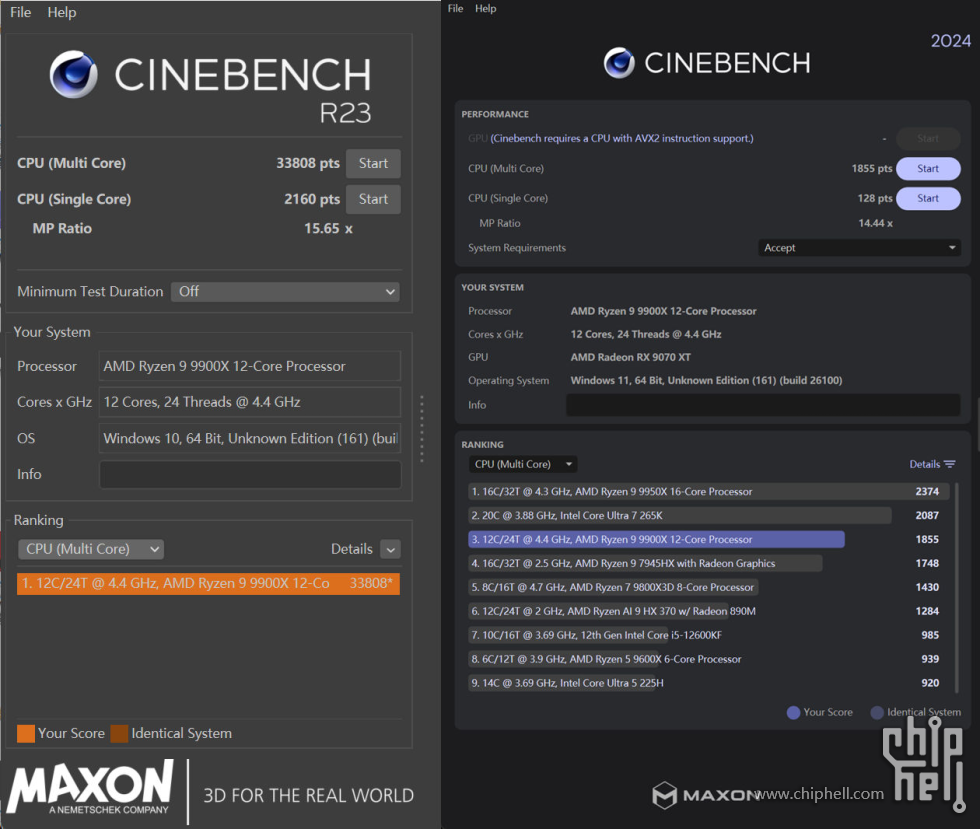Click the Info input field in Cinebench R23
The width and height of the screenshot is (980, 829).
pyautogui.click(x=250, y=475)
